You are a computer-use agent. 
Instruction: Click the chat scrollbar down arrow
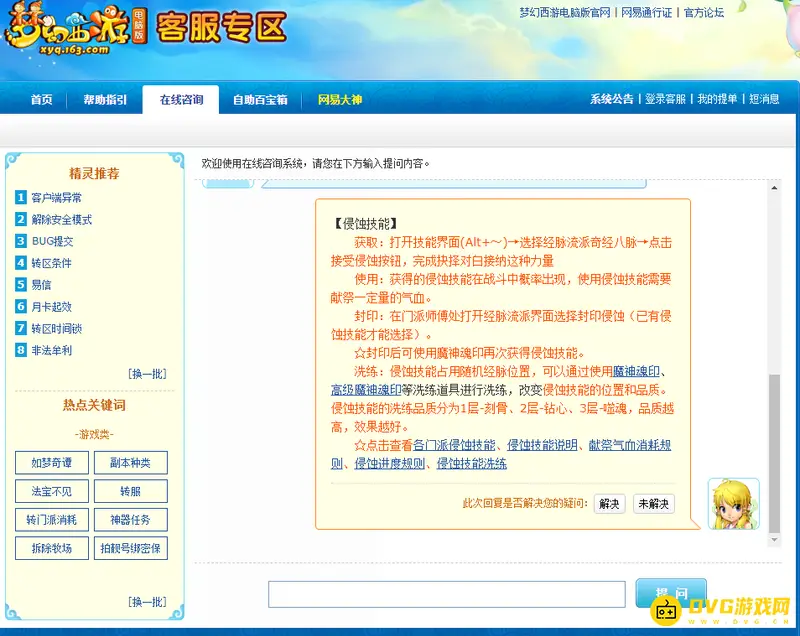point(774,540)
